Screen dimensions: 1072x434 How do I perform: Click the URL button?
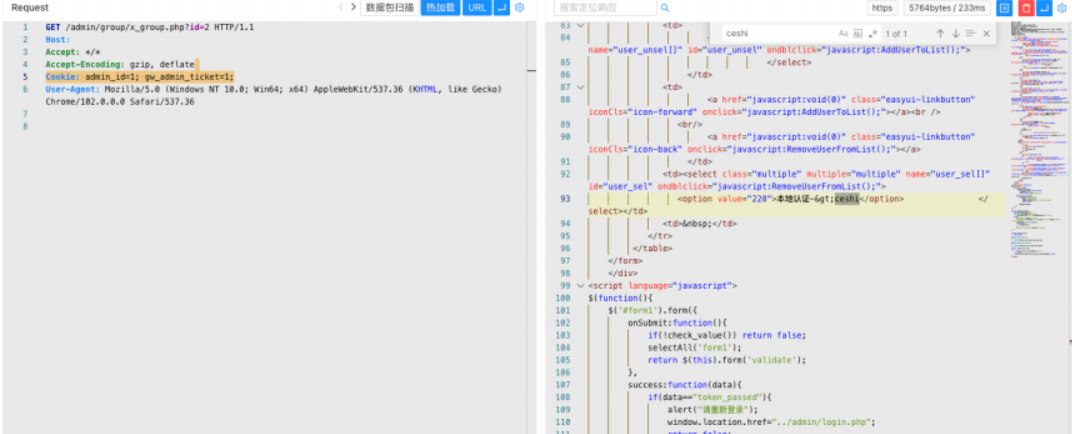(478, 8)
